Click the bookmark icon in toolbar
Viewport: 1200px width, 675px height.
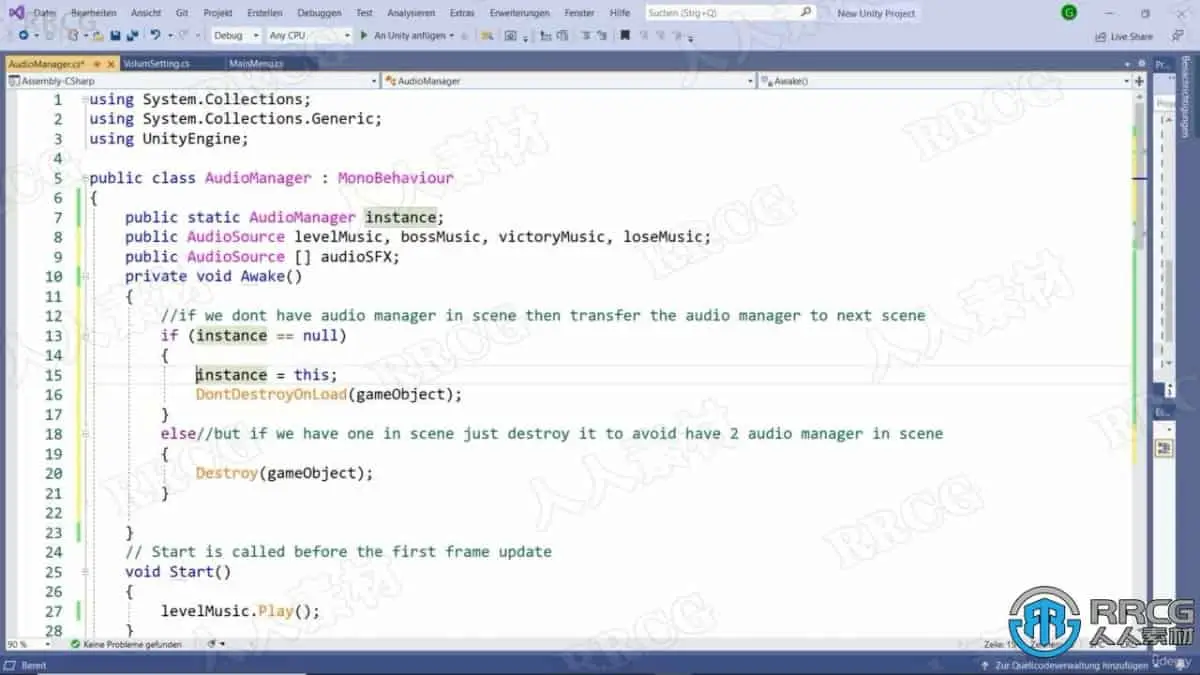(x=624, y=35)
